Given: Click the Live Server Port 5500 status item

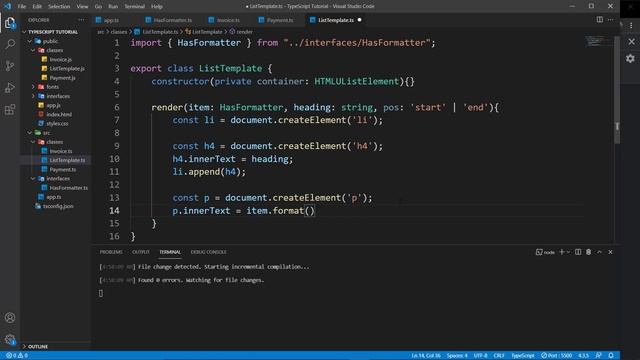Looking at the screenshot, I should tap(557, 356).
